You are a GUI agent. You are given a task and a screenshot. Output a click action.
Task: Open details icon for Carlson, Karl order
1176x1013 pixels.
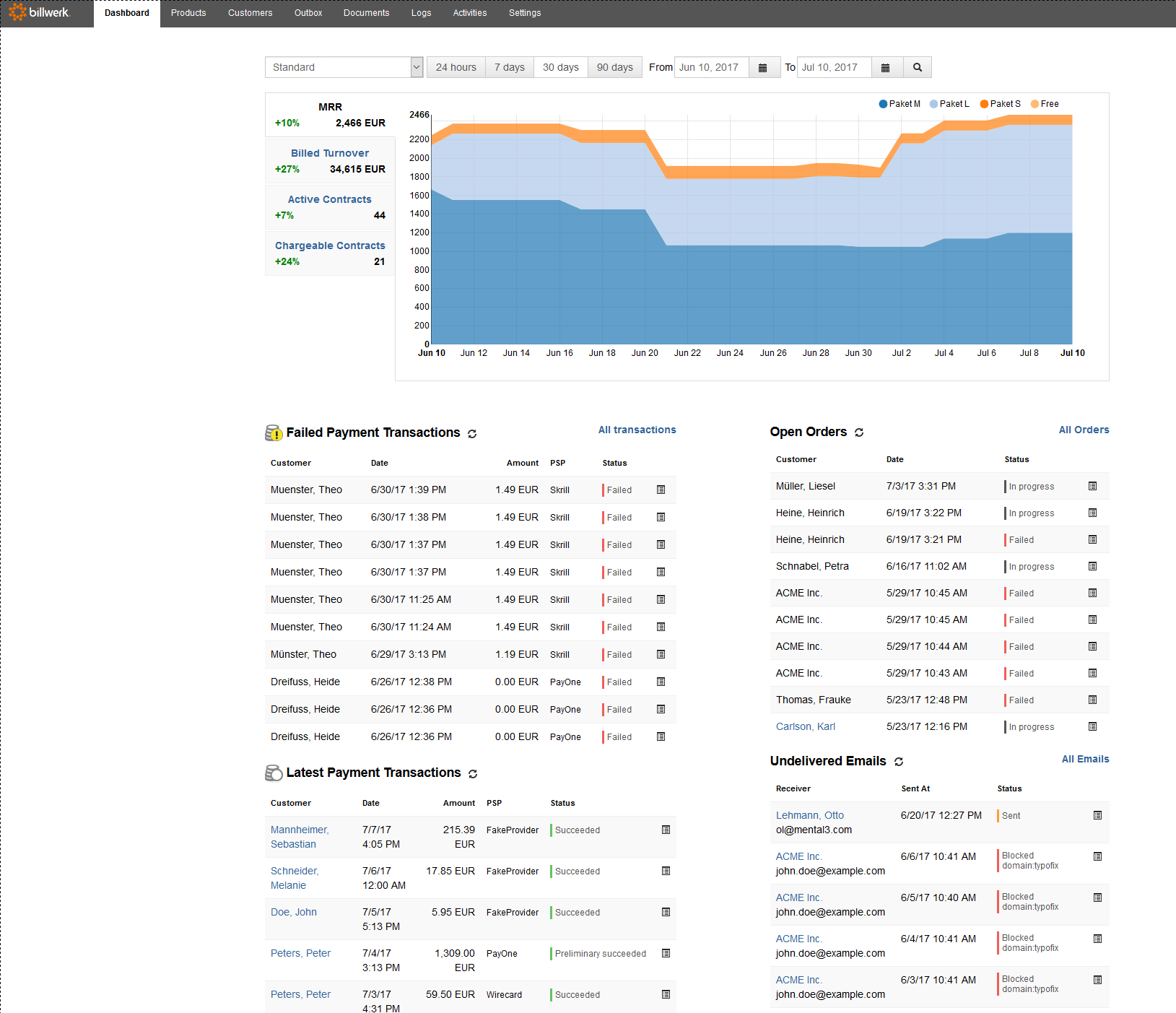point(1092,726)
